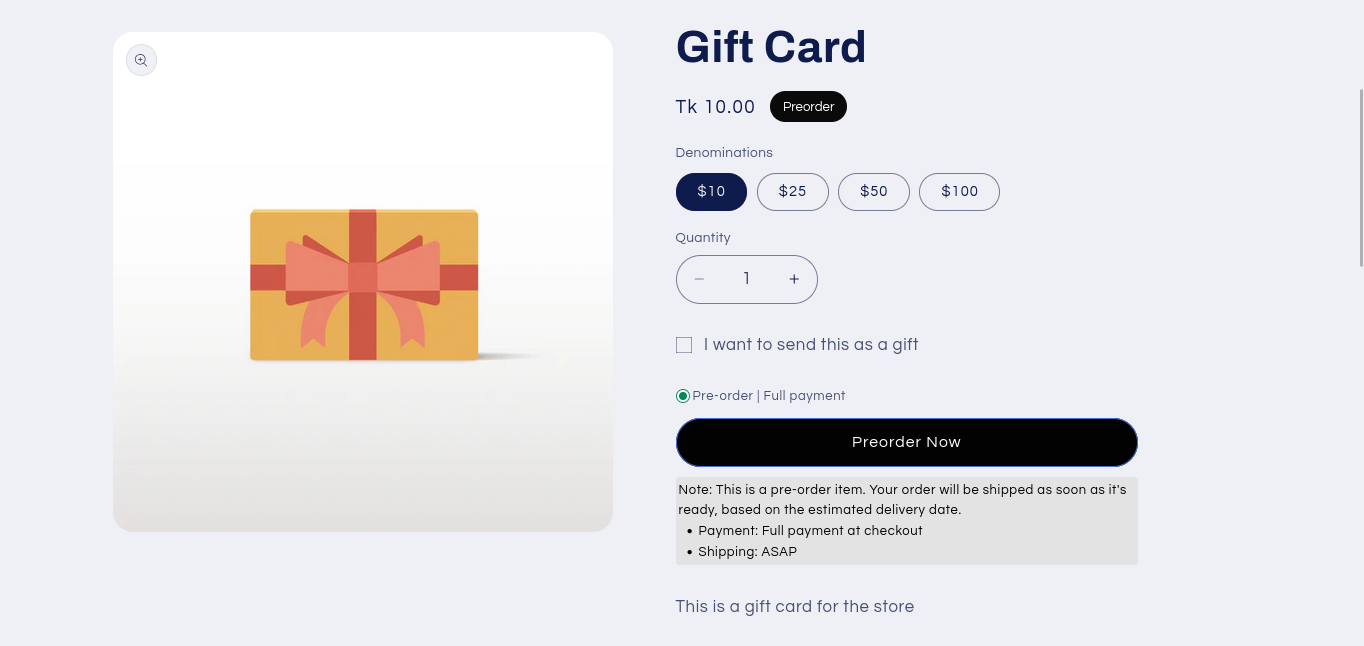Click the page vertical scrollbar
The image size is (1364, 646).
[1360, 178]
